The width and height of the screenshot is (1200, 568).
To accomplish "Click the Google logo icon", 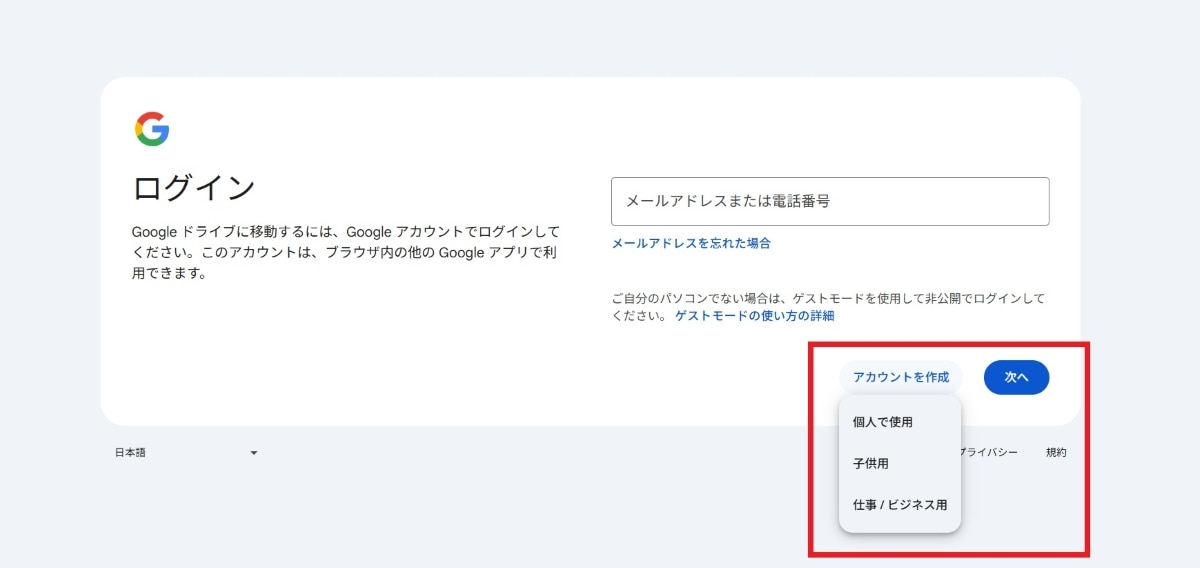I will pos(152,129).
